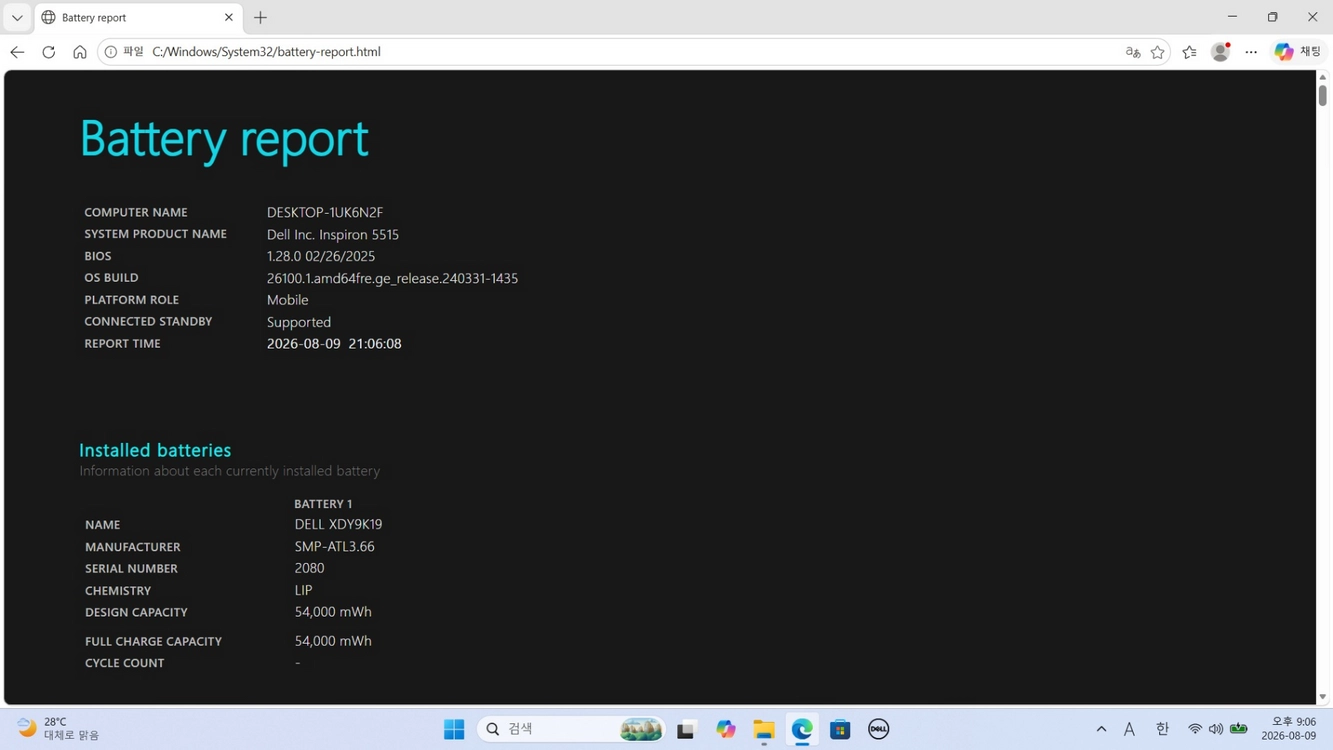1333x750 pixels.
Task: Click the DESIGN CAPACITY label
Action: (x=136, y=612)
